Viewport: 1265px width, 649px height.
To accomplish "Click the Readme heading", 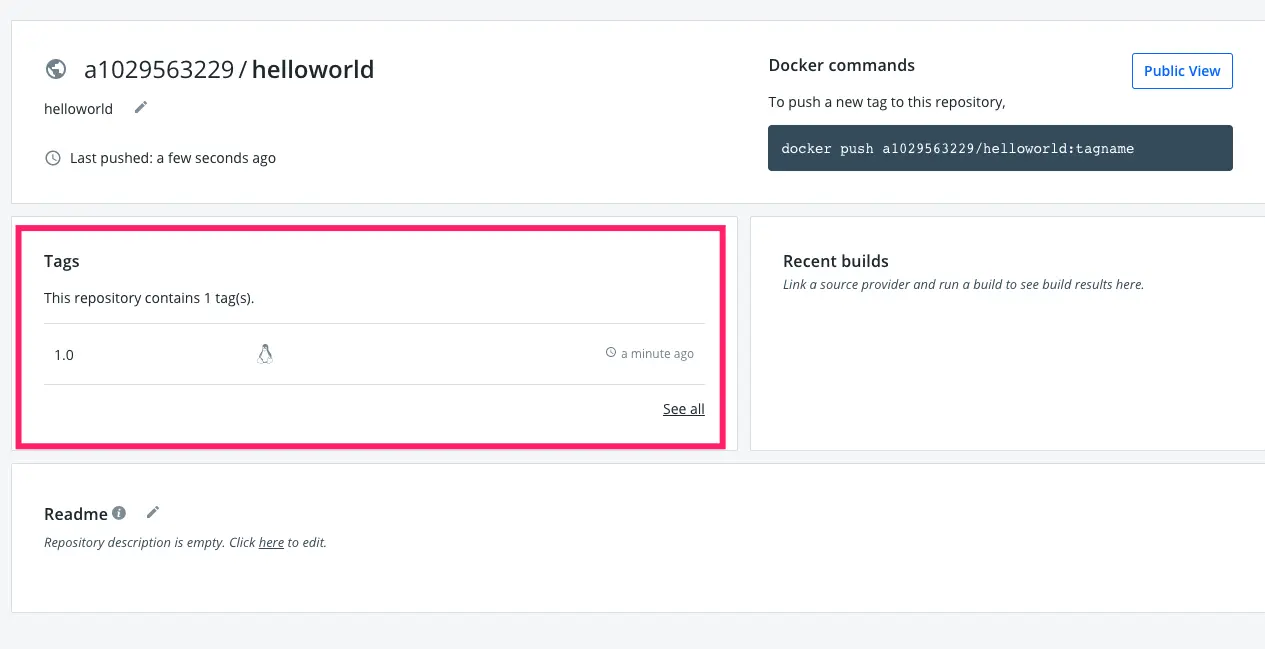I will click(x=76, y=514).
